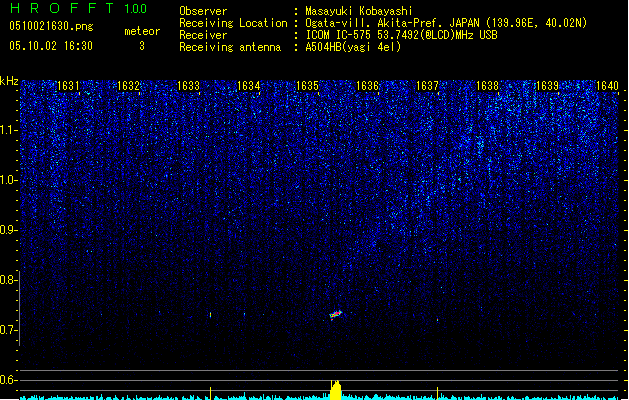Click the Ogata-vill. Akita-Pref. JAPAN location value
The width and height of the screenshot is (629, 400).
446,23
